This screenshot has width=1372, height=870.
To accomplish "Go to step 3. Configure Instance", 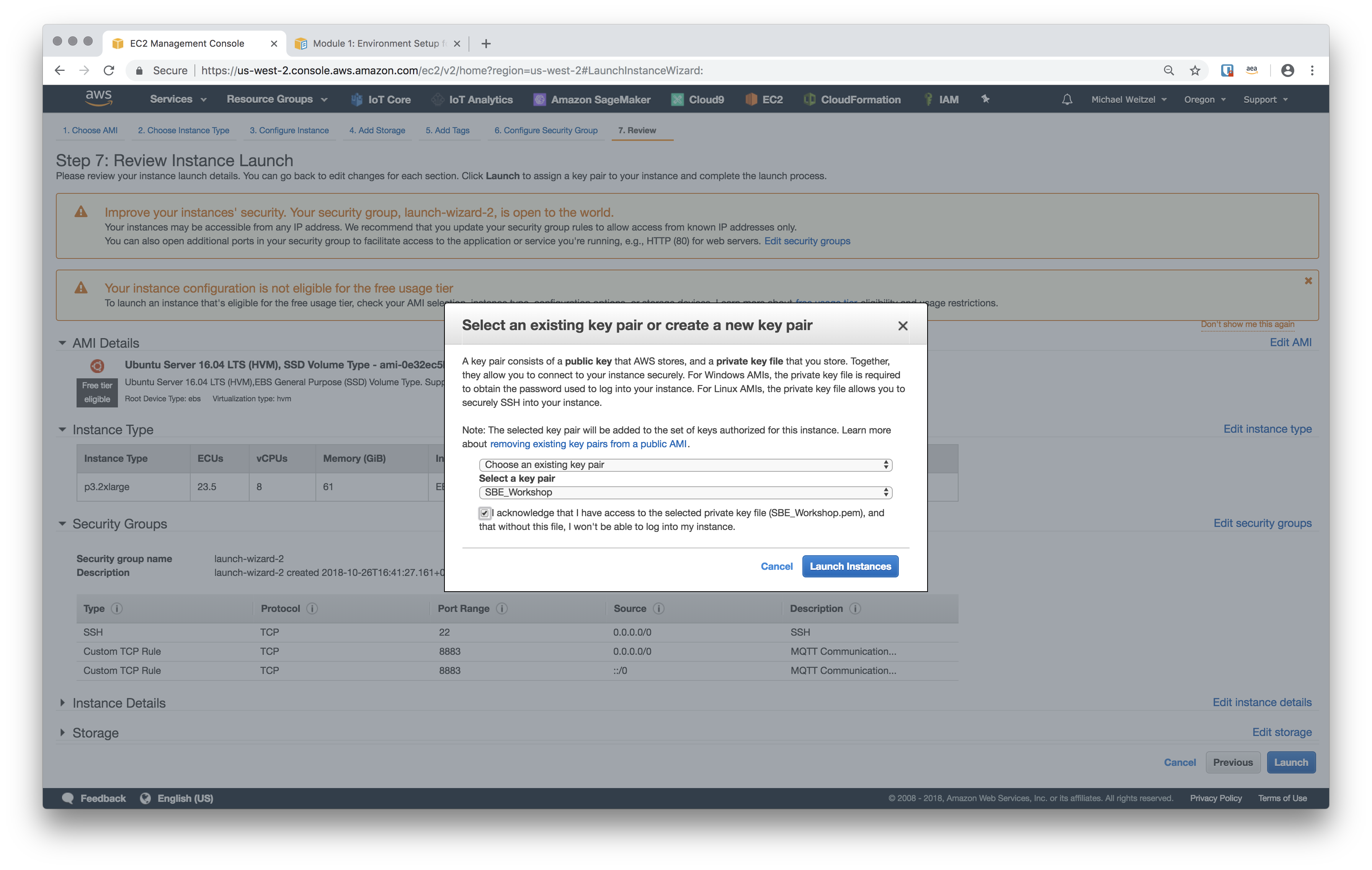I will tap(289, 130).
